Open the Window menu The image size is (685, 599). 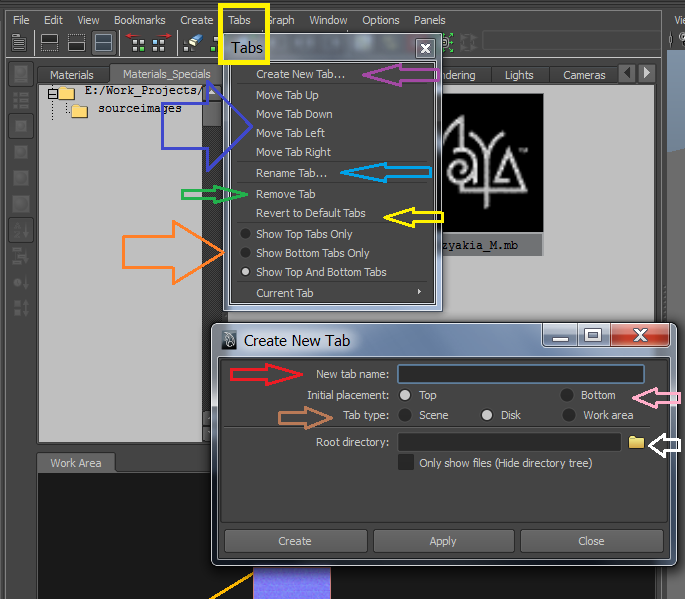[x=329, y=20]
